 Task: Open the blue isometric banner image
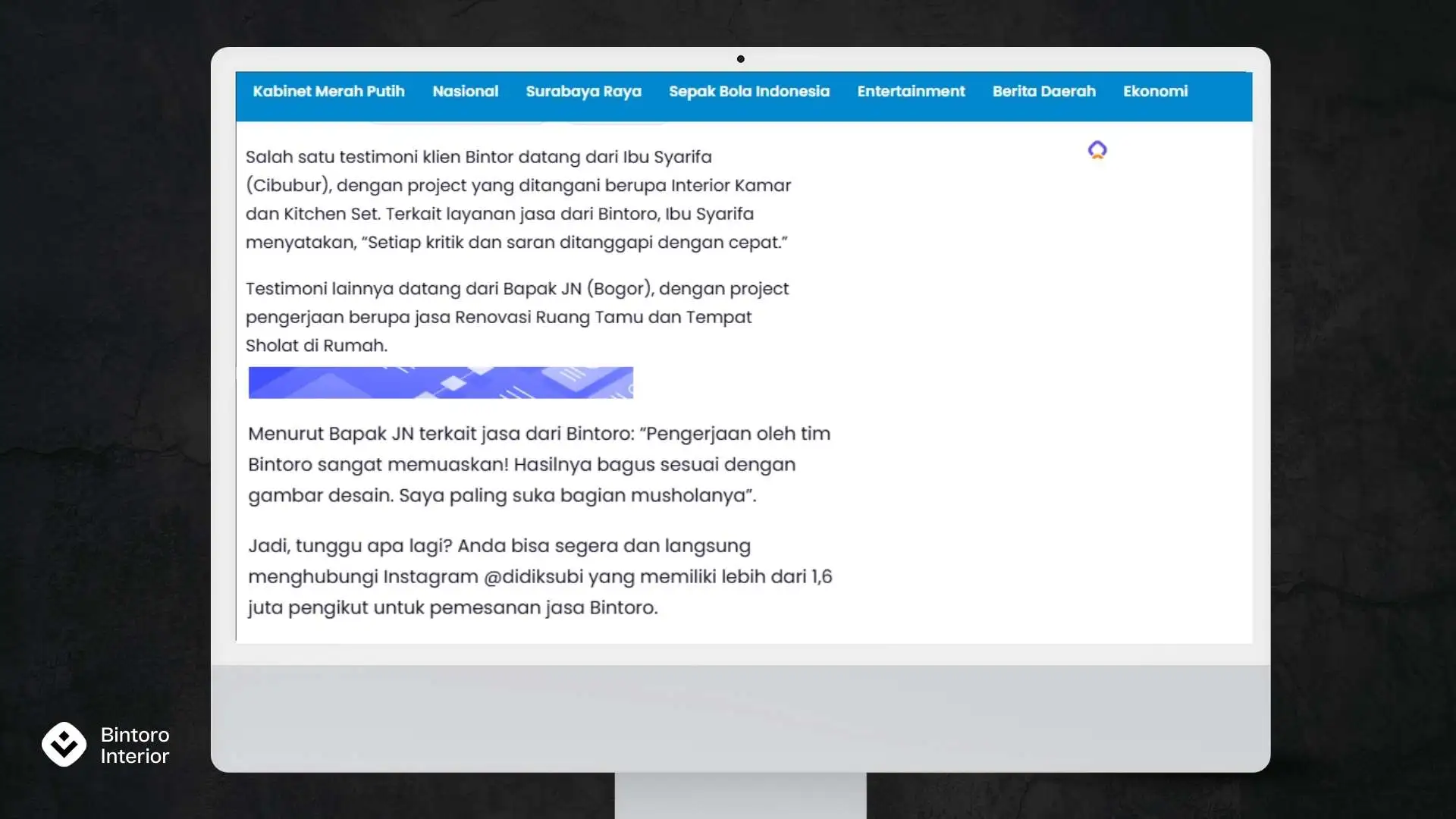(441, 383)
